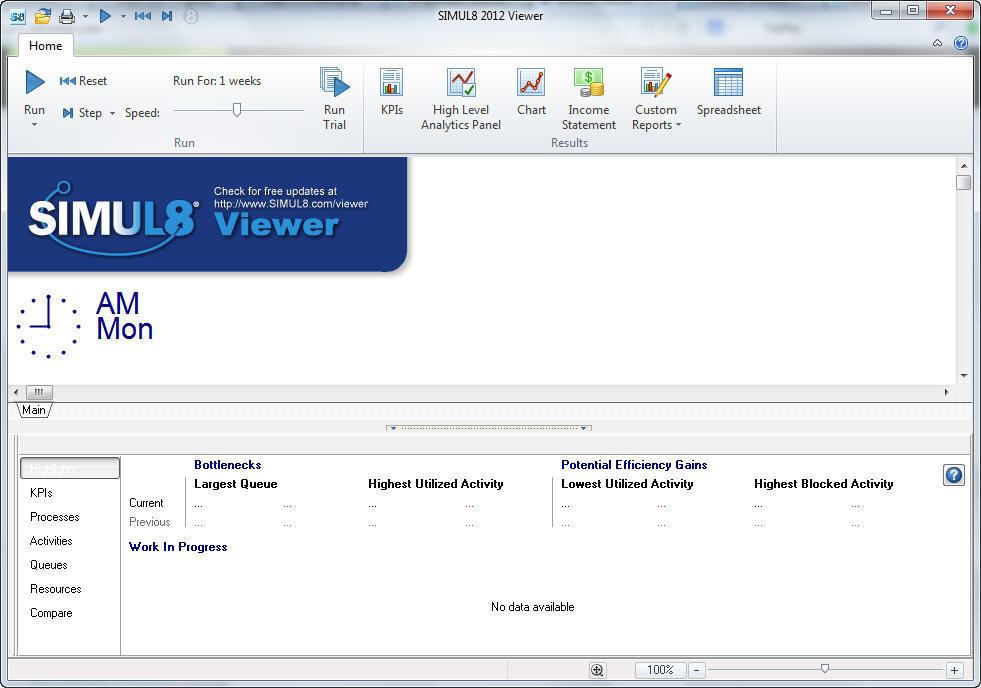Select the highlighted Highlights panel tab
The width and height of the screenshot is (981, 688).
[x=69, y=468]
